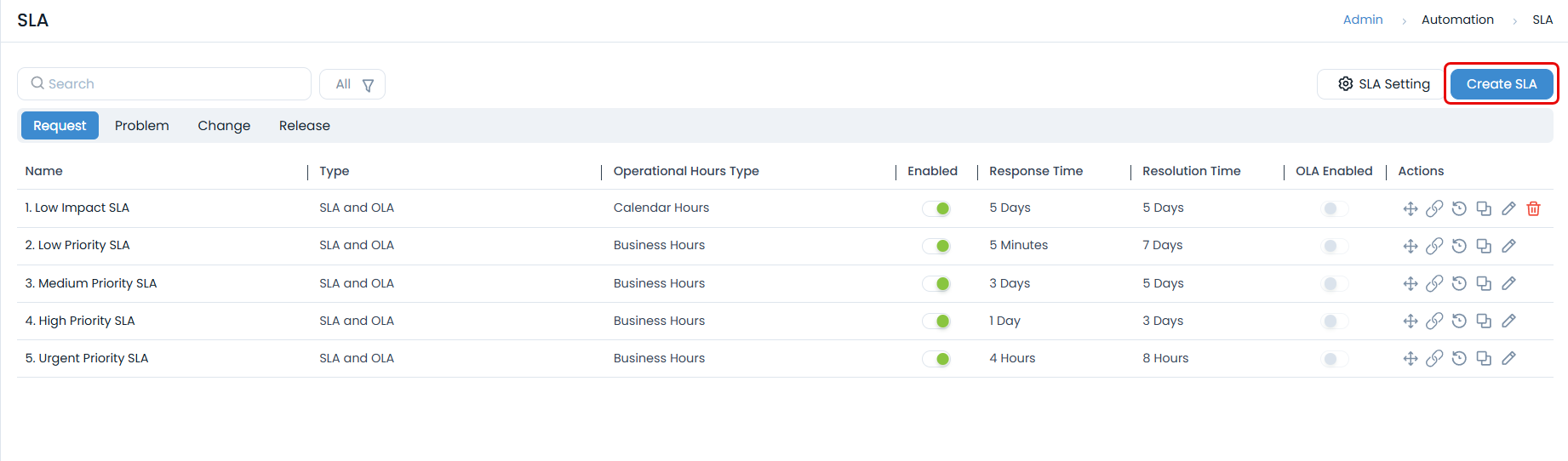Switch to the Problem tab
Viewport: 1568px width, 461px height.
click(141, 126)
